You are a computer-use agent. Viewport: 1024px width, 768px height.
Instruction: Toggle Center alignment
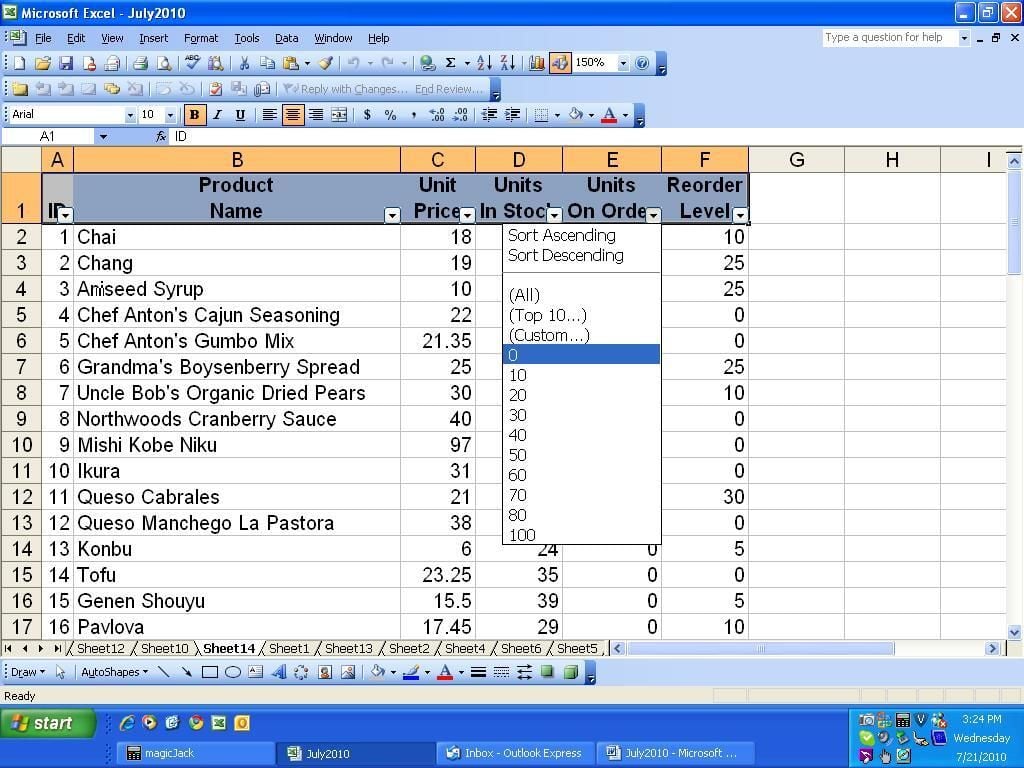(x=293, y=115)
